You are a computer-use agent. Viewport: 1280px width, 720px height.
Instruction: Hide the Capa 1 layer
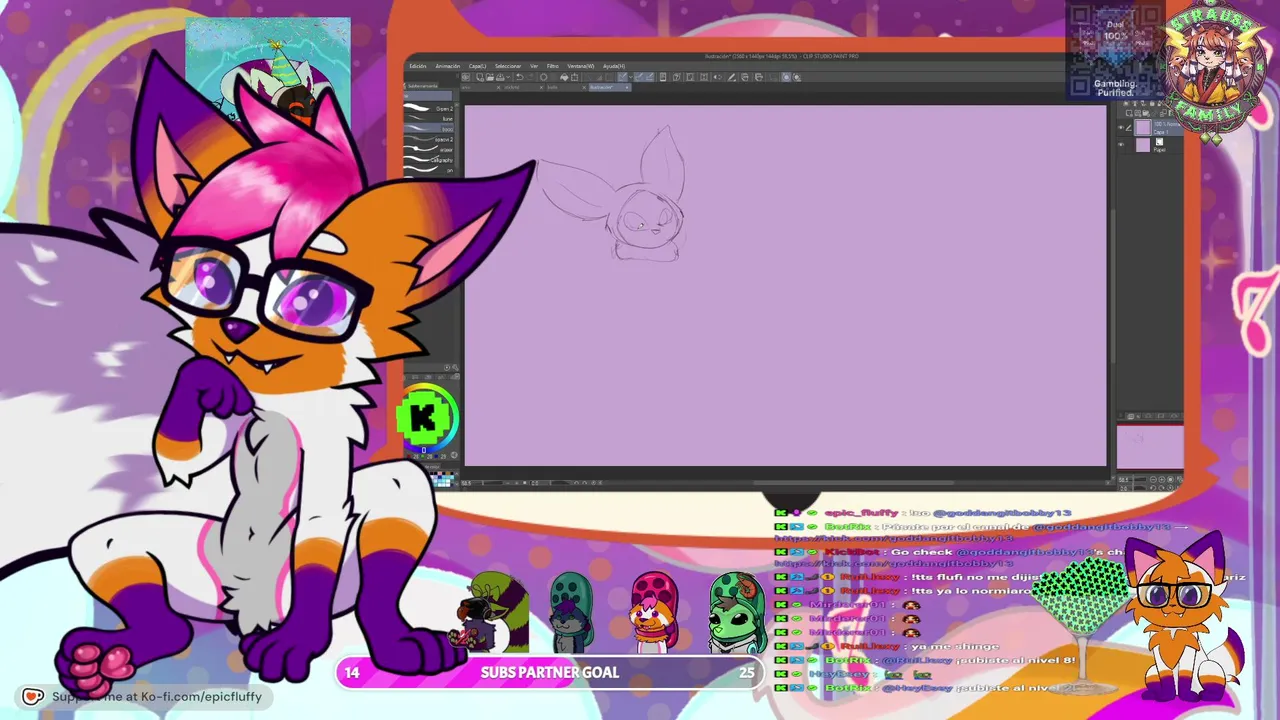[1121, 128]
